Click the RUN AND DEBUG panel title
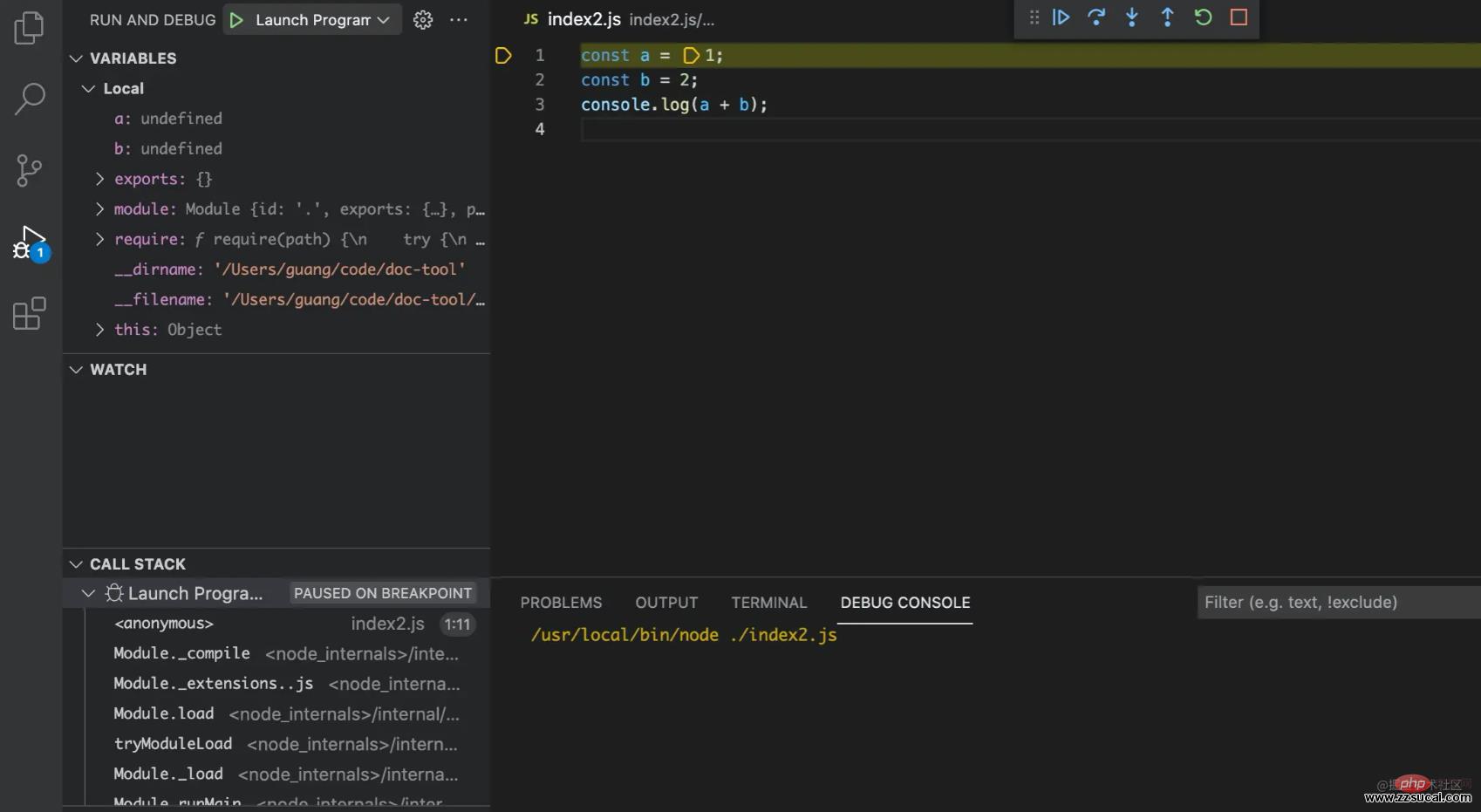This screenshot has height=812, width=1481. 153,20
